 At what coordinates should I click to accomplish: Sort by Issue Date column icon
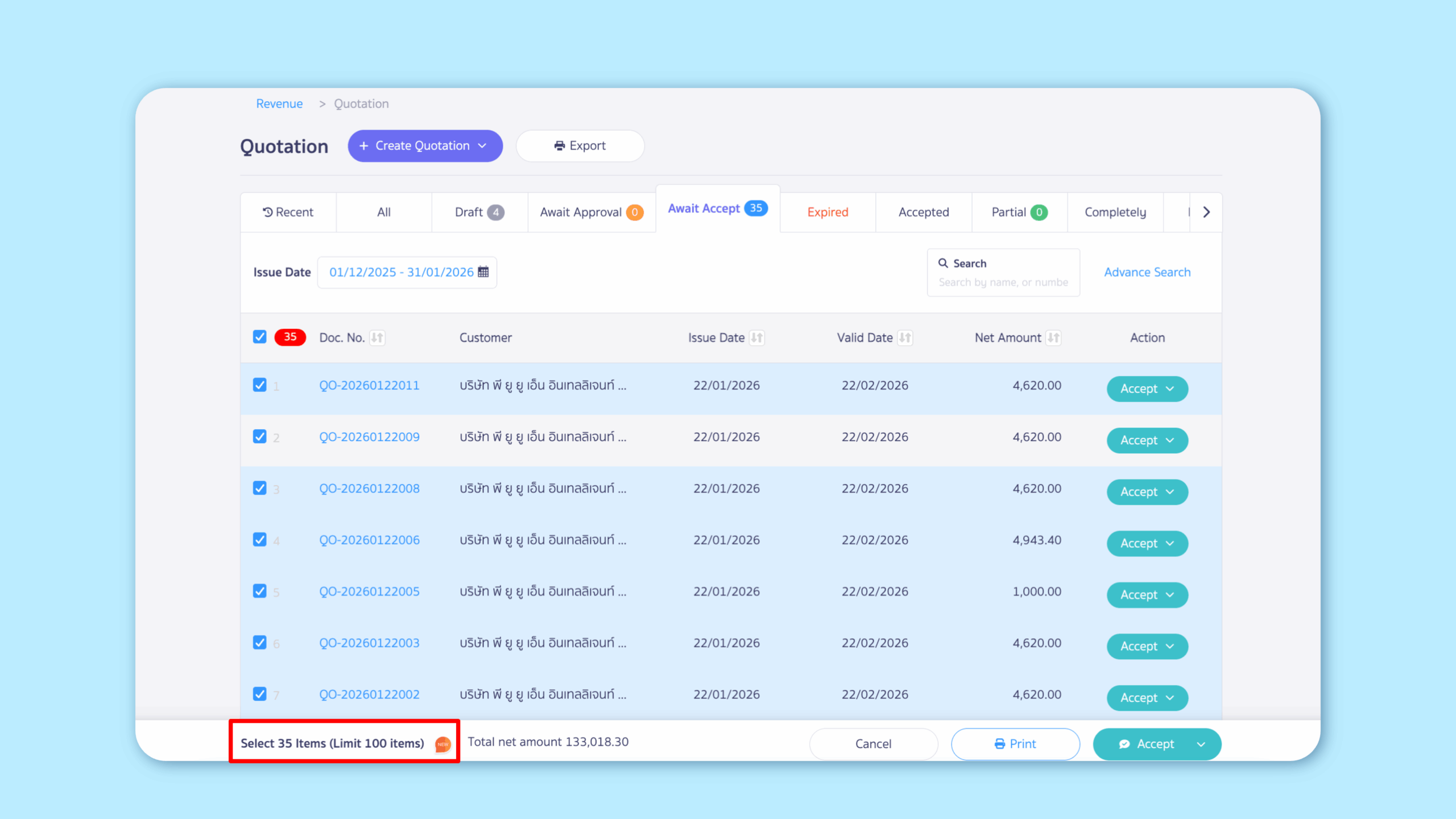click(x=756, y=338)
